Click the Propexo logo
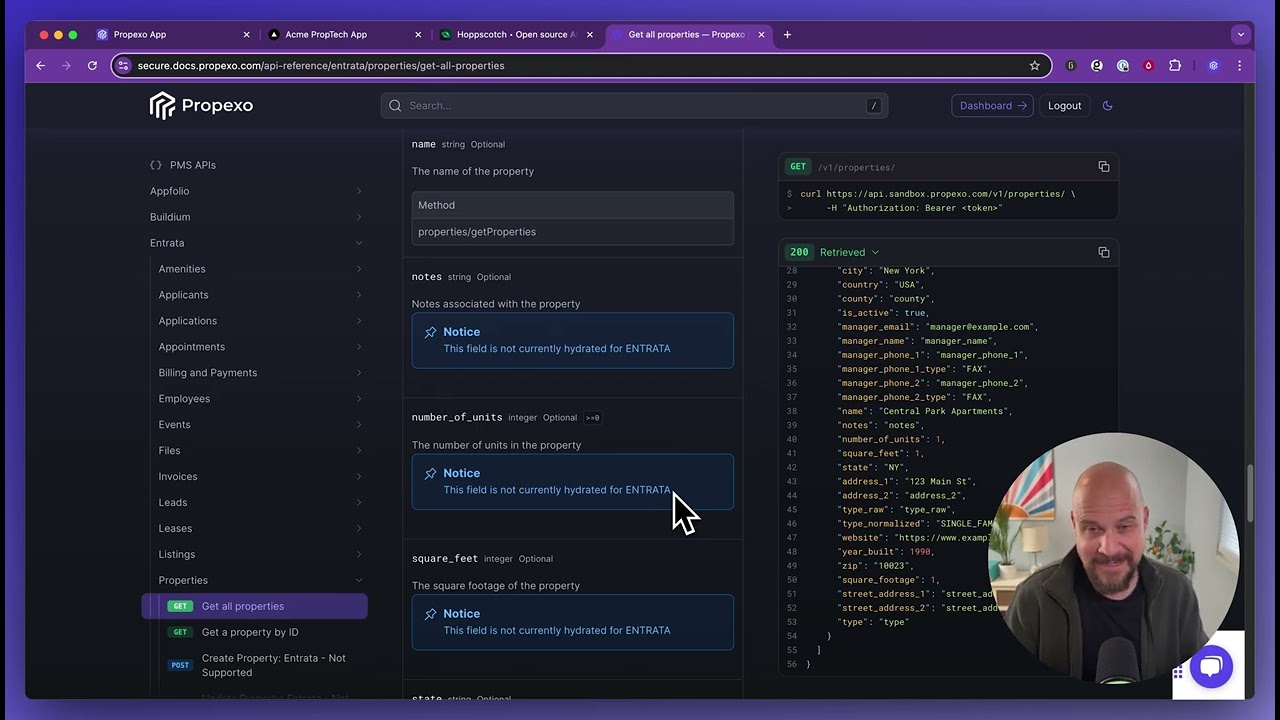This screenshot has width=1280, height=720. click(201, 105)
